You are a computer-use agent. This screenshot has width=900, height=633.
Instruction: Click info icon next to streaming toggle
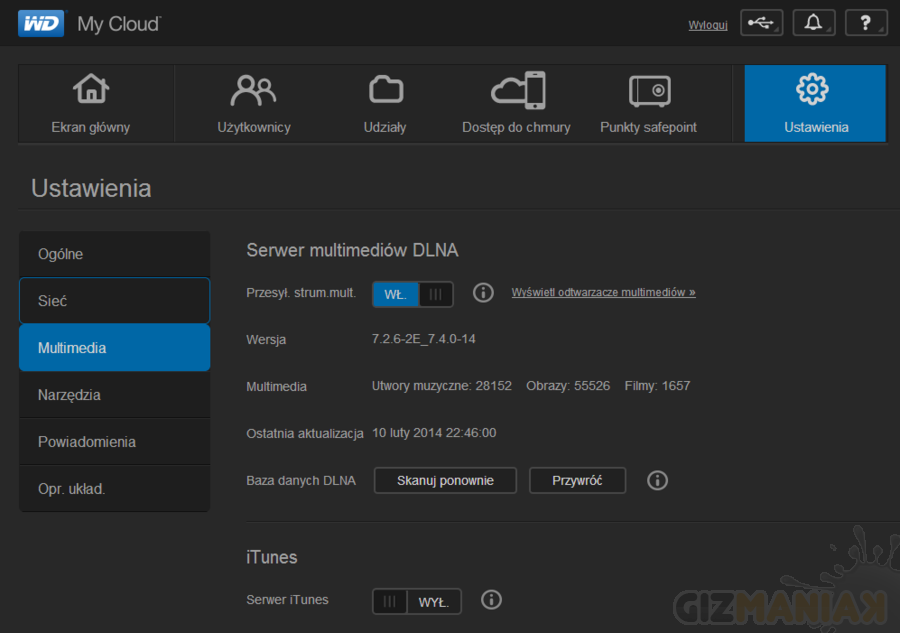tap(483, 293)
